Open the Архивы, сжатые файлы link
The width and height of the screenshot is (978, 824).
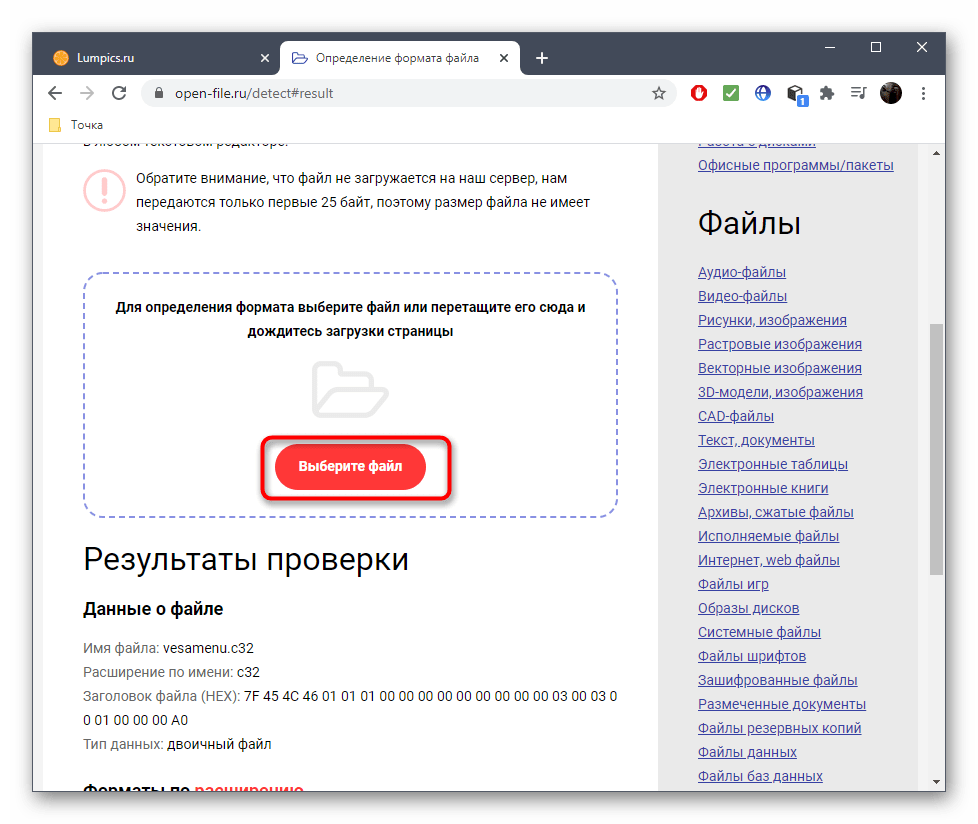pos(775,512)
